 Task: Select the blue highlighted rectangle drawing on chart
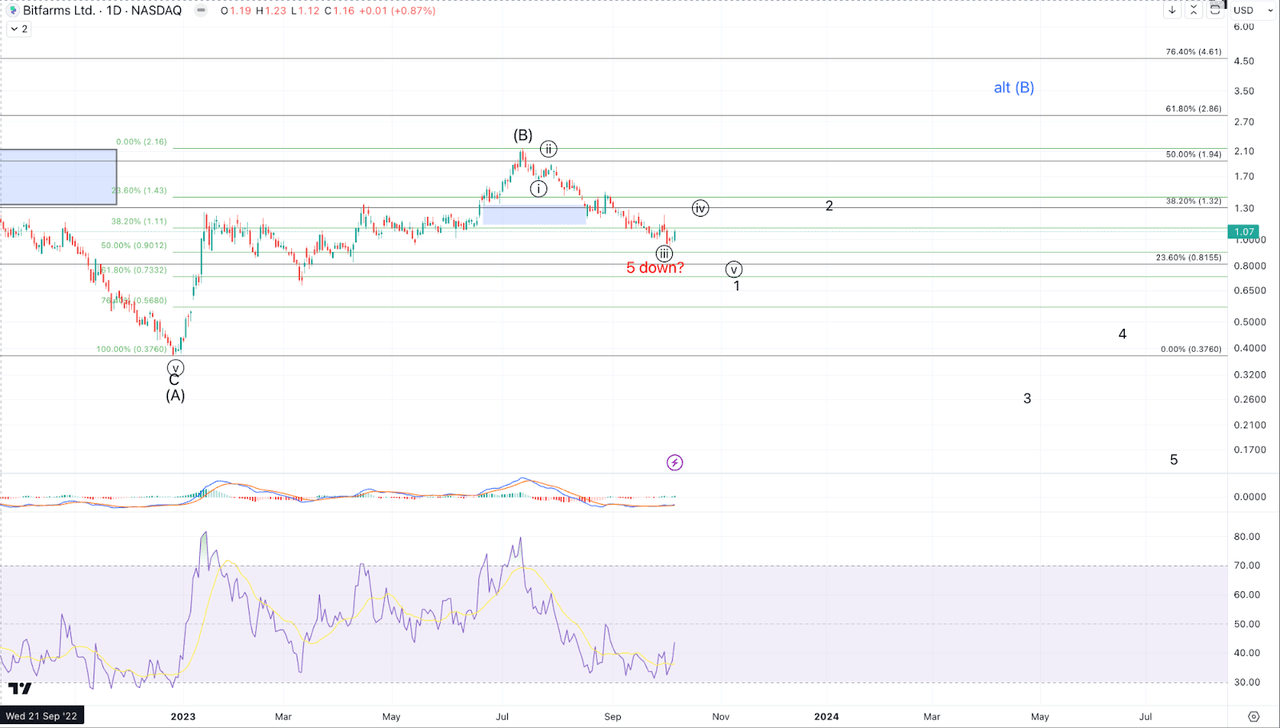(533, 215)
